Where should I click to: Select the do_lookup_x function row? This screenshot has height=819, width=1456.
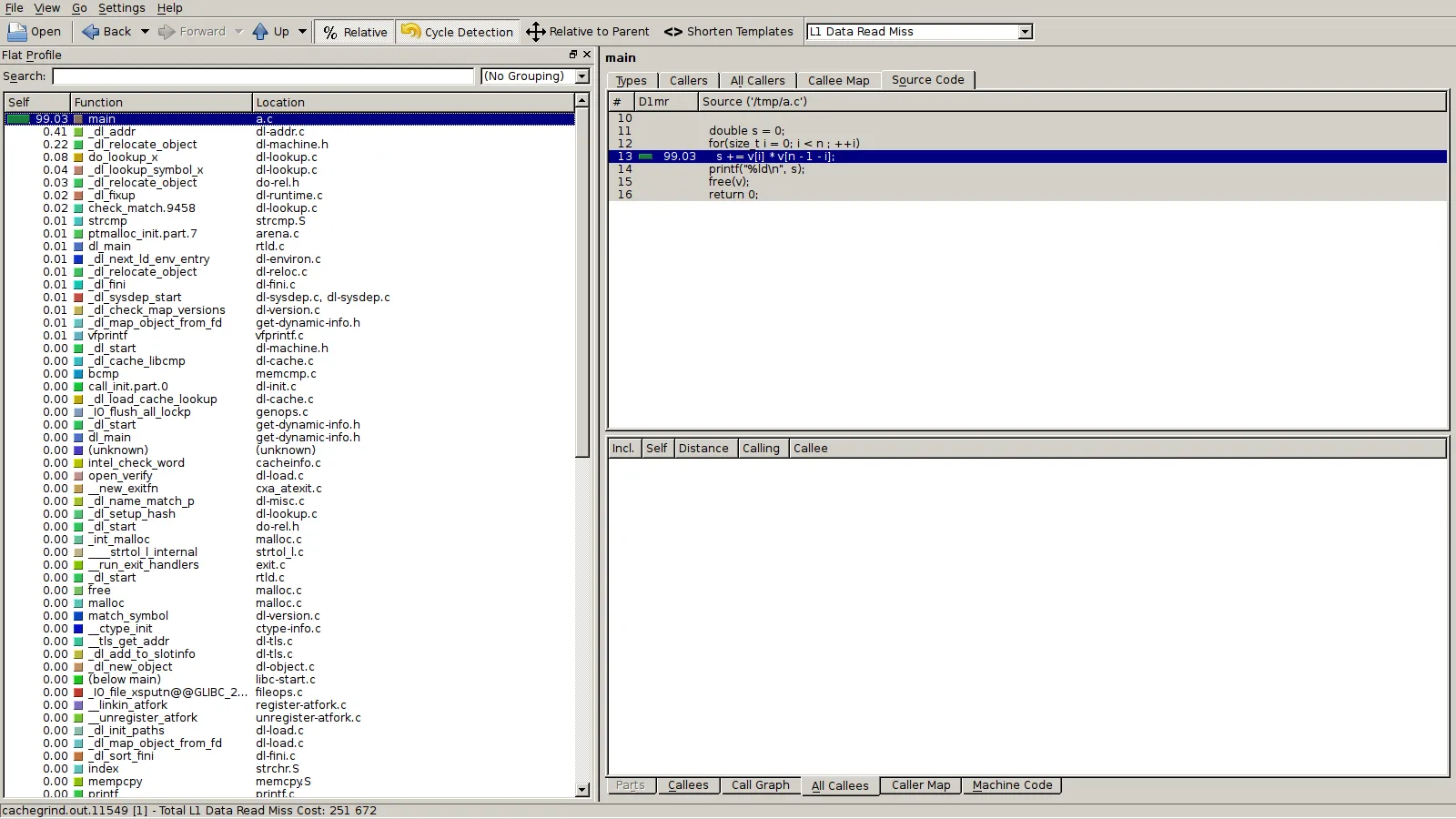(289, 157)
